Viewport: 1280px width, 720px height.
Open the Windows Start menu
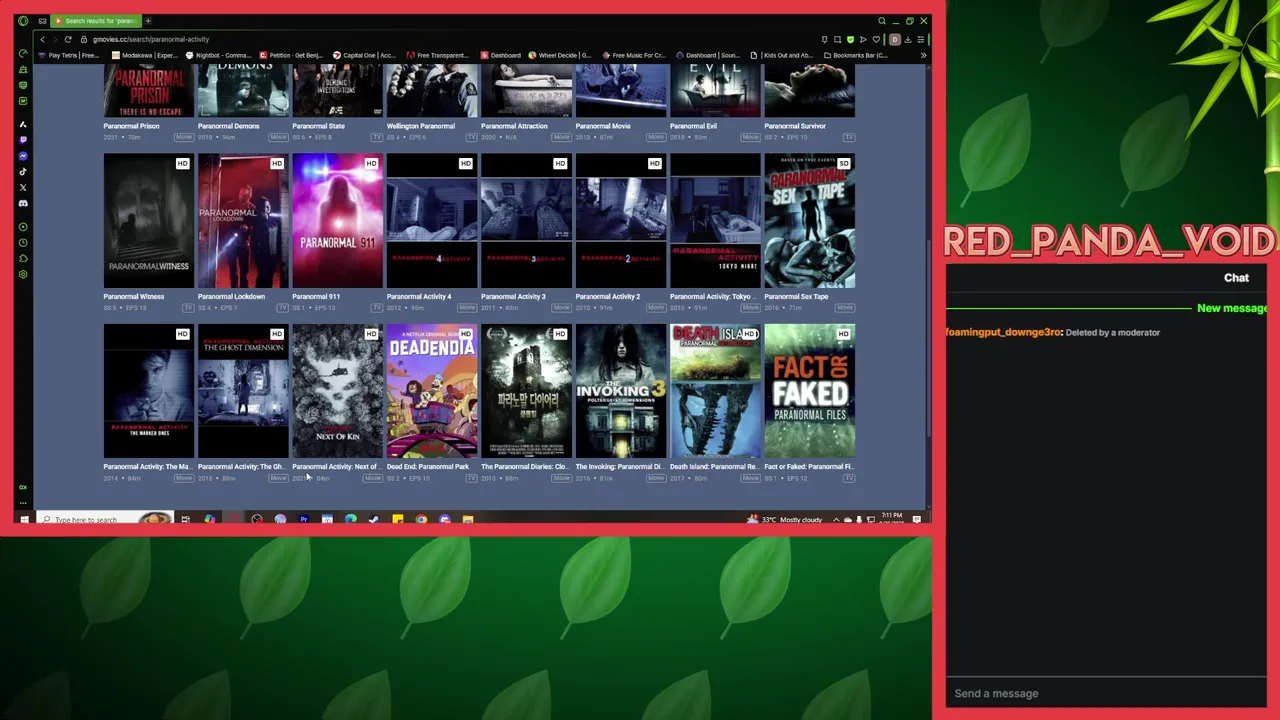point(24,520)
